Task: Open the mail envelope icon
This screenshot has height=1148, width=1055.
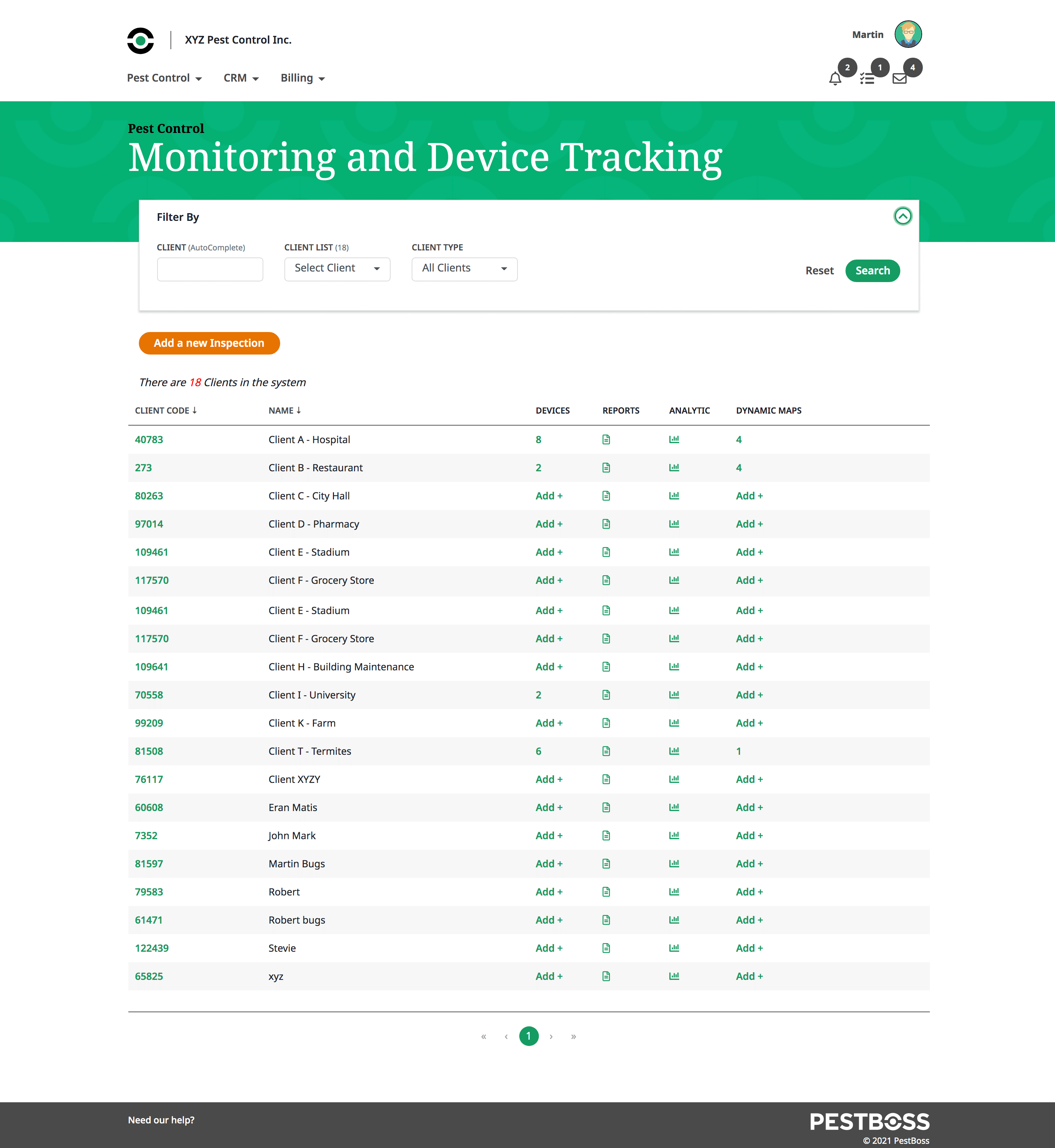Action: tap(899, 79)
